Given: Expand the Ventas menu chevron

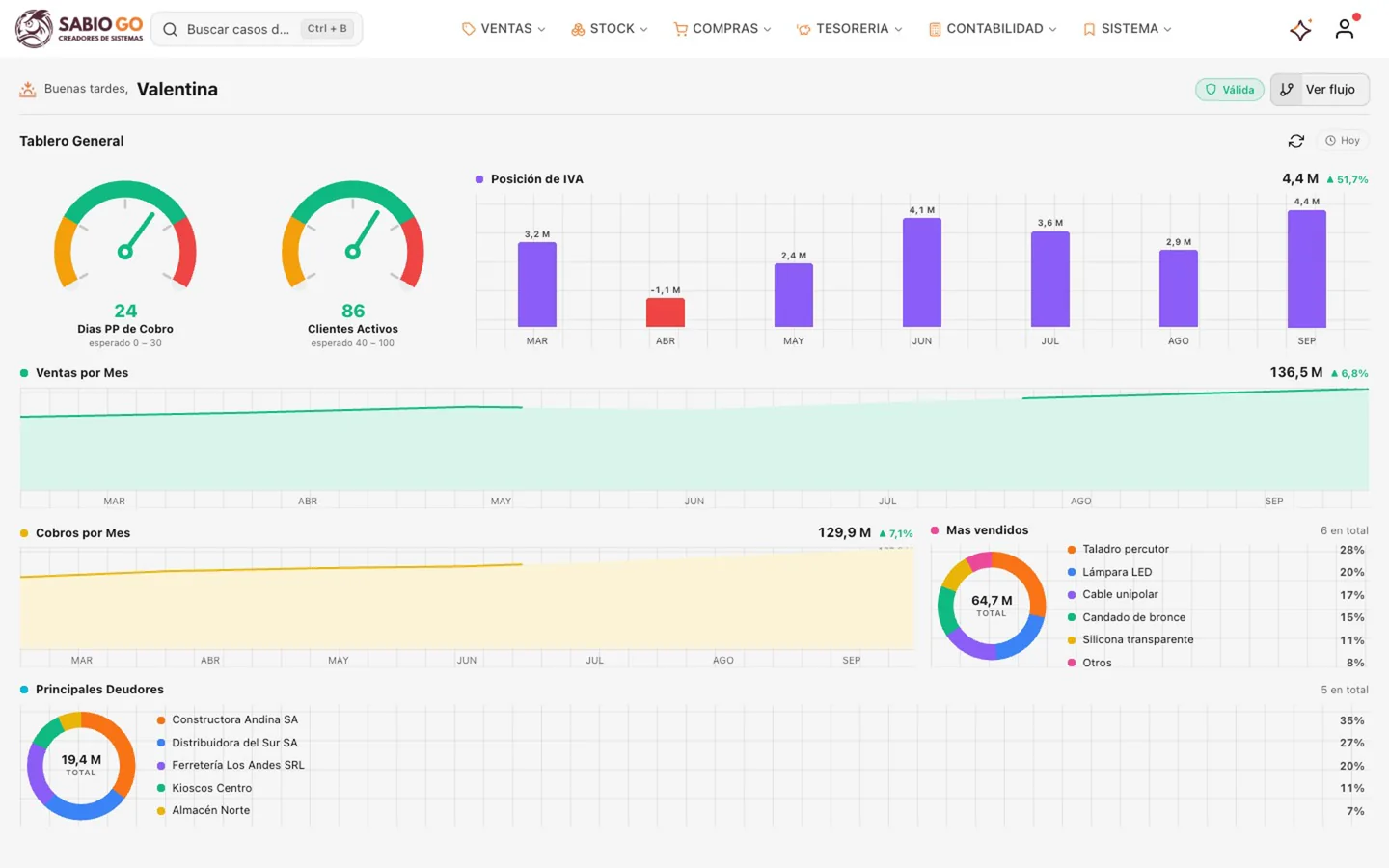Looking at the screenshot, I should coord(541,29).
